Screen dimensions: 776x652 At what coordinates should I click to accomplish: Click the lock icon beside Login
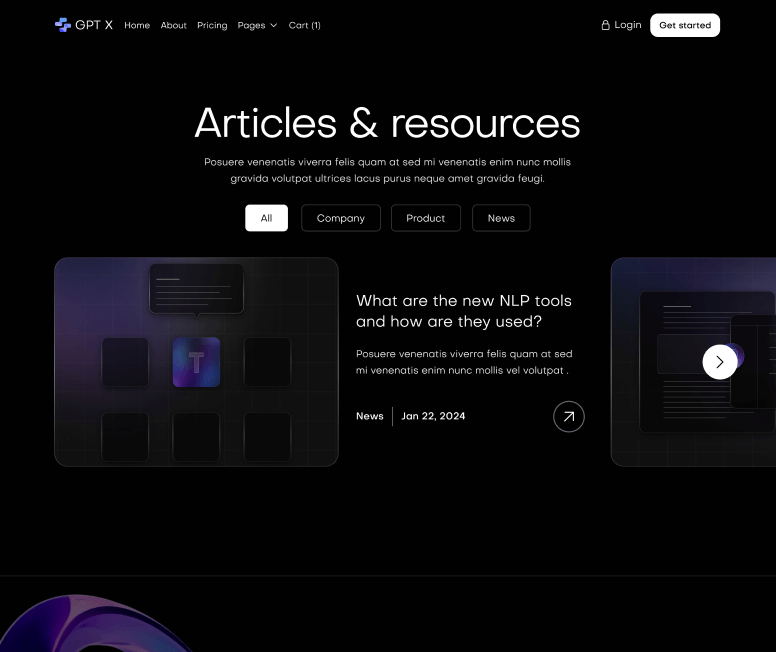(x=605, y=25)
